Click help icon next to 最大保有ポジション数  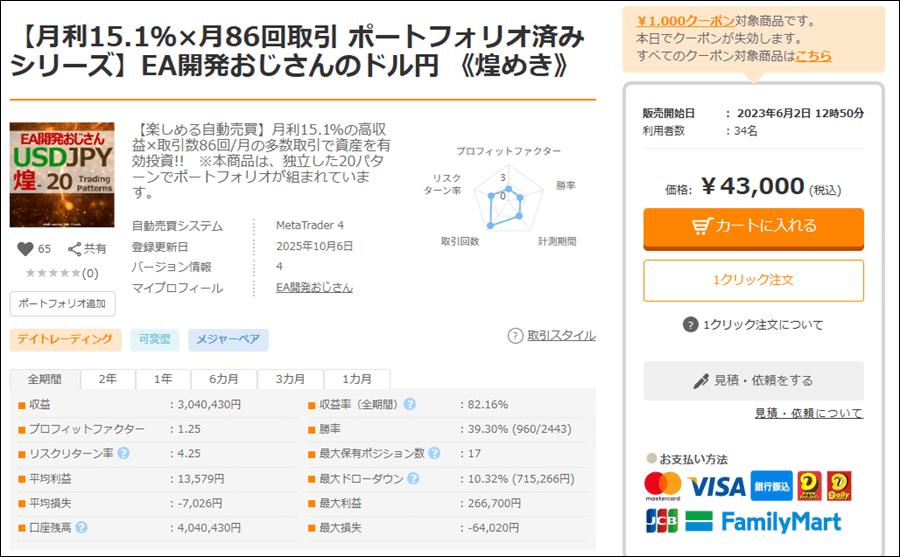(434, 453)
